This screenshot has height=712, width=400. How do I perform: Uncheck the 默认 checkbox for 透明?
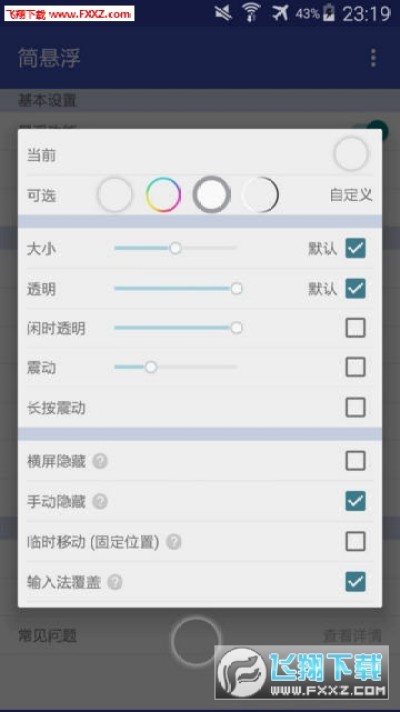tap(355, 288)
